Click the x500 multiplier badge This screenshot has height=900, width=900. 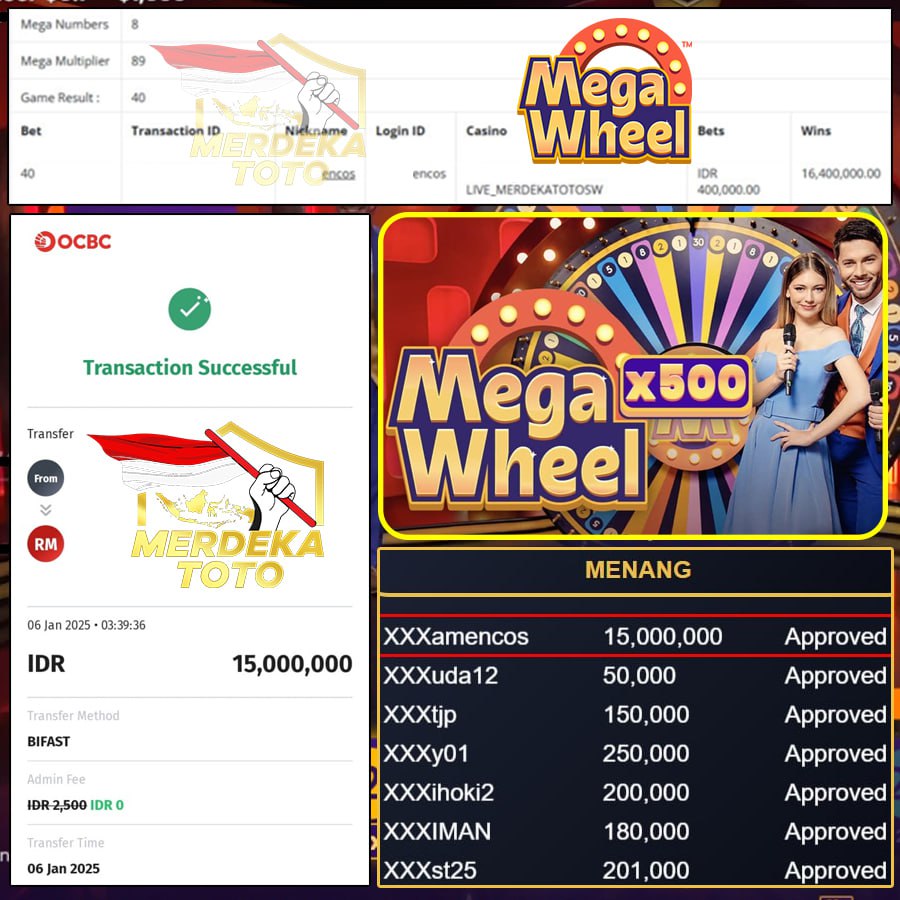point(686,383)
